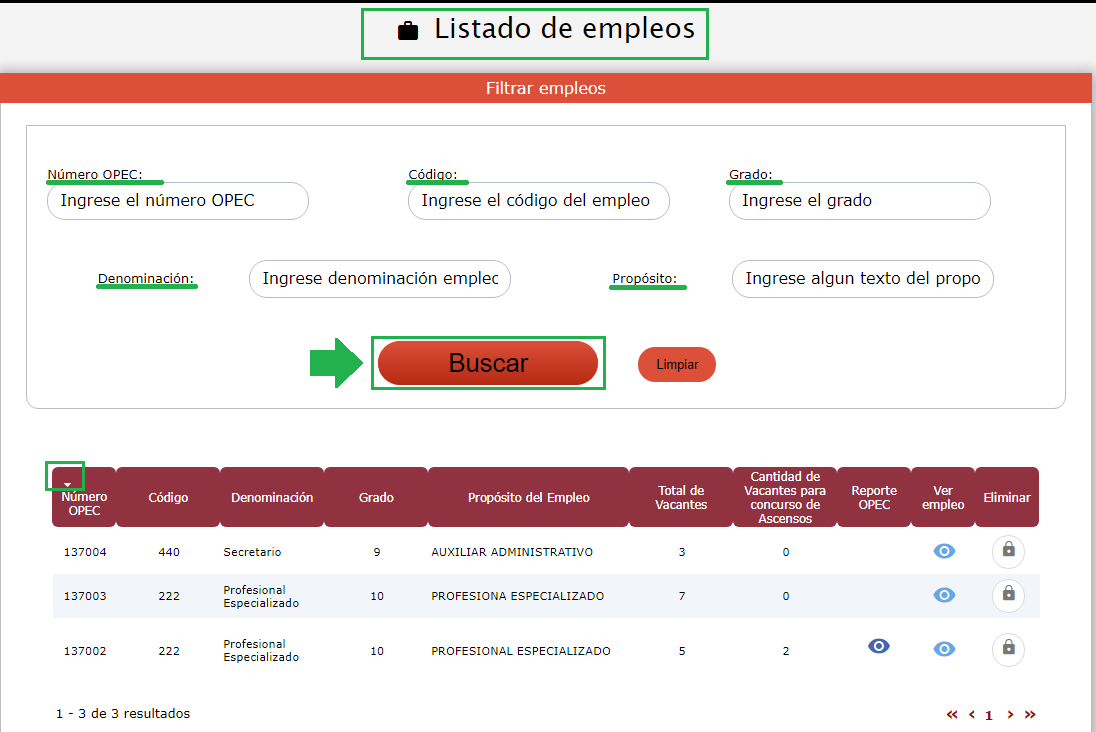Viewport: 1096px width, 732px height.
Task: Click the delete lock icon for 137003
Action: click(1008, 595)
